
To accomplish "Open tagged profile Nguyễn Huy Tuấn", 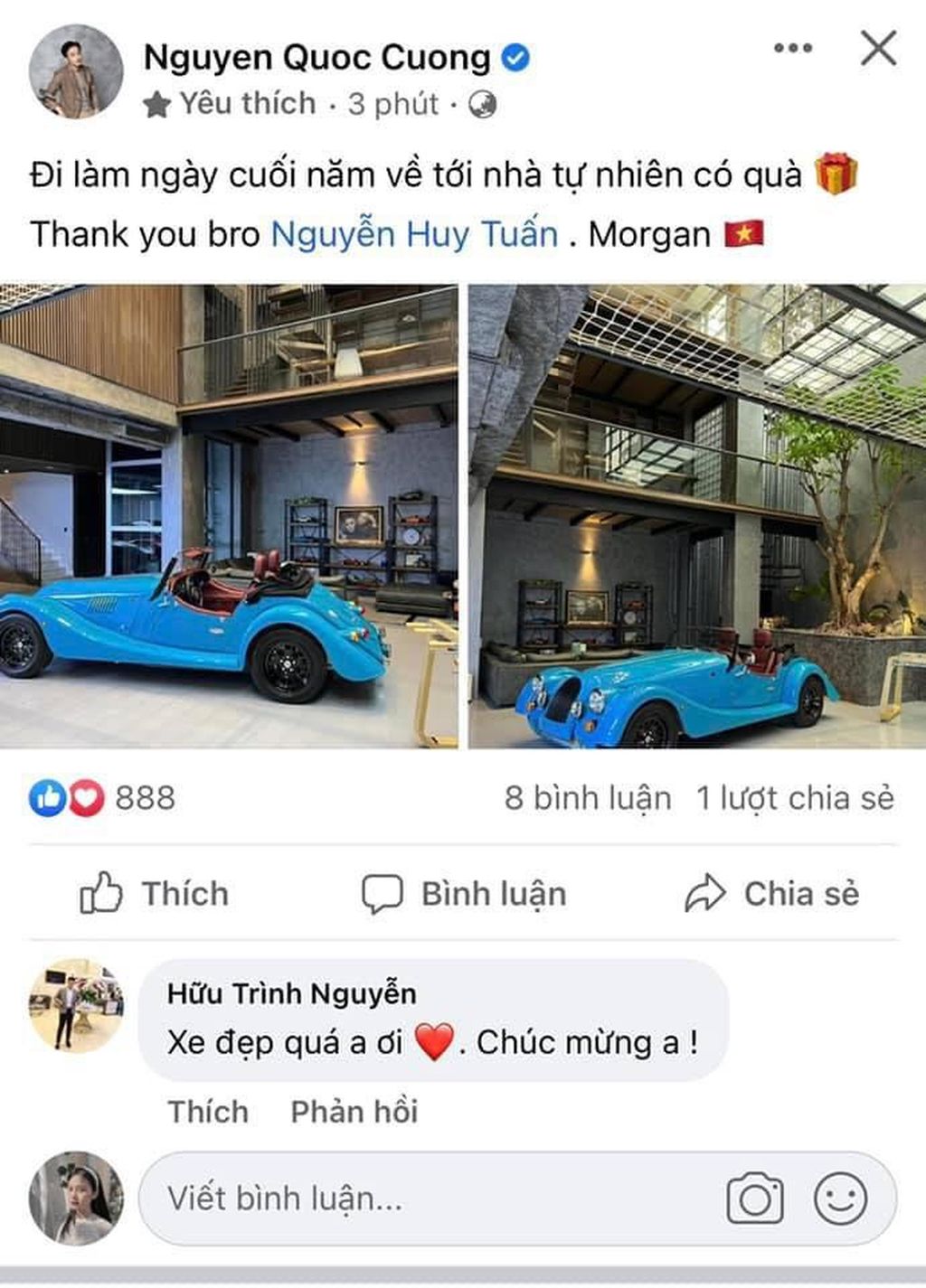I will click(x=415, y=234).
